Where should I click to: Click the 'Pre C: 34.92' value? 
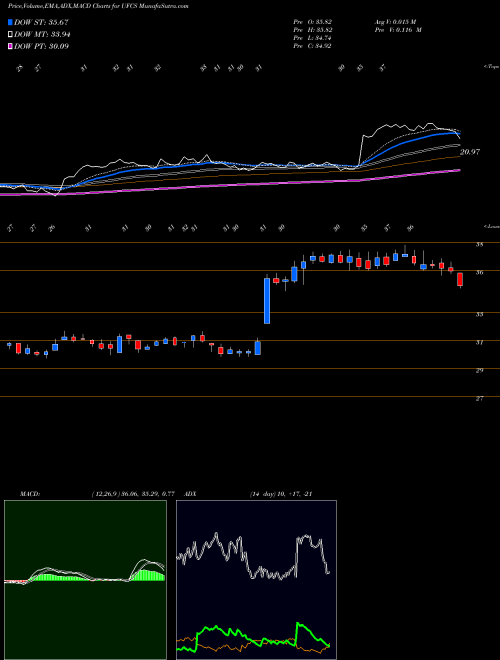(313, 46)
